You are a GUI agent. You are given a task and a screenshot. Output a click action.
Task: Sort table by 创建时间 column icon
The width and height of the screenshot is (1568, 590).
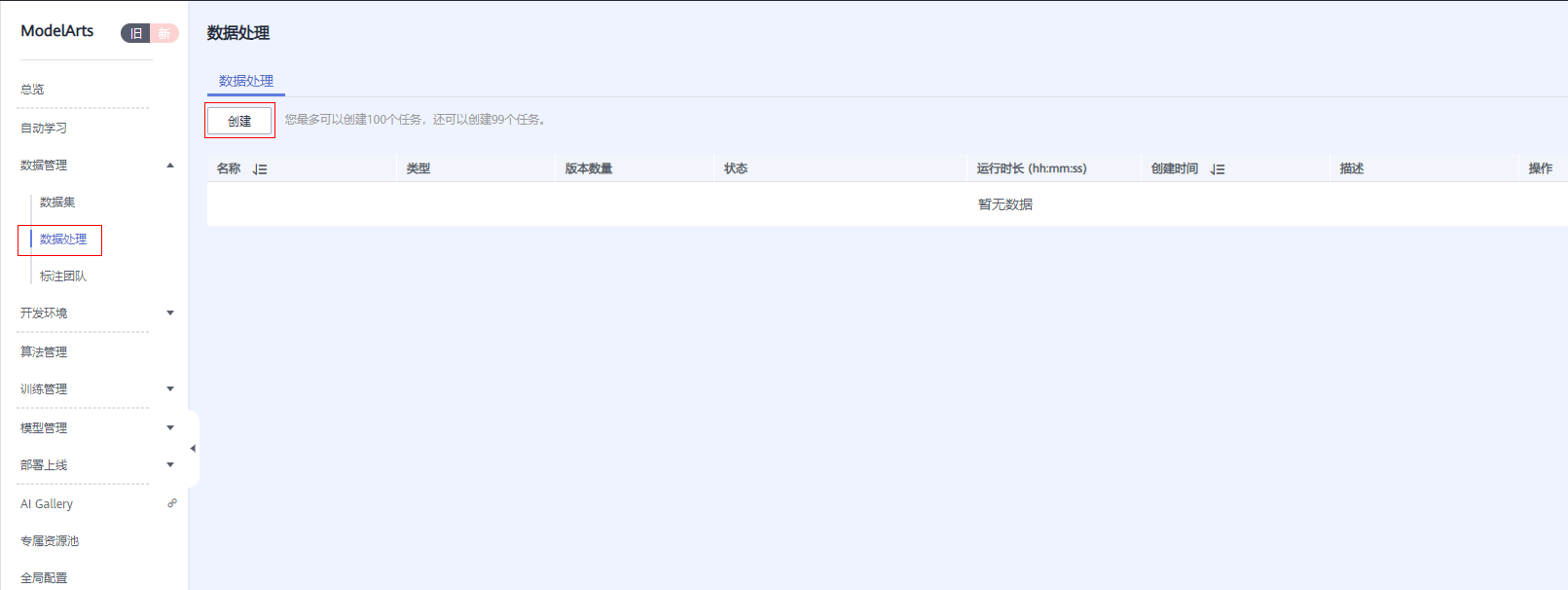click(x=1217, y=169)
